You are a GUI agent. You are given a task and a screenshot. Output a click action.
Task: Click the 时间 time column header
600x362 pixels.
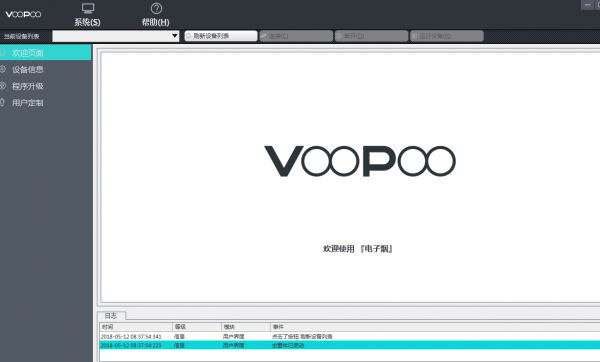tap(136, 327)
